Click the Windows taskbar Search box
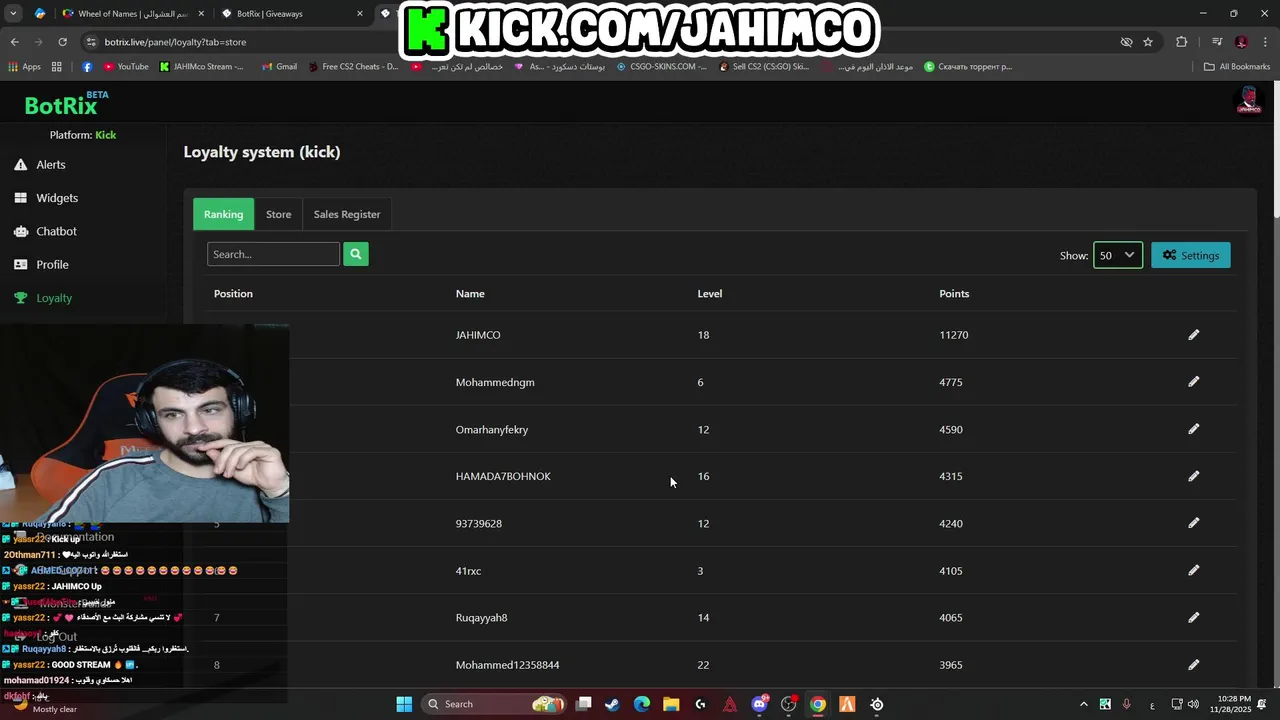 tap(494, 704)
